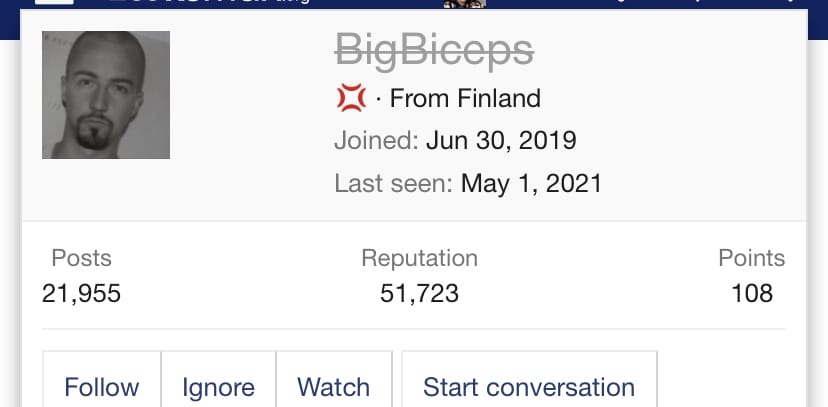828x407 pixels.
Task: Click the Reputation label
Action: point(419,258)
